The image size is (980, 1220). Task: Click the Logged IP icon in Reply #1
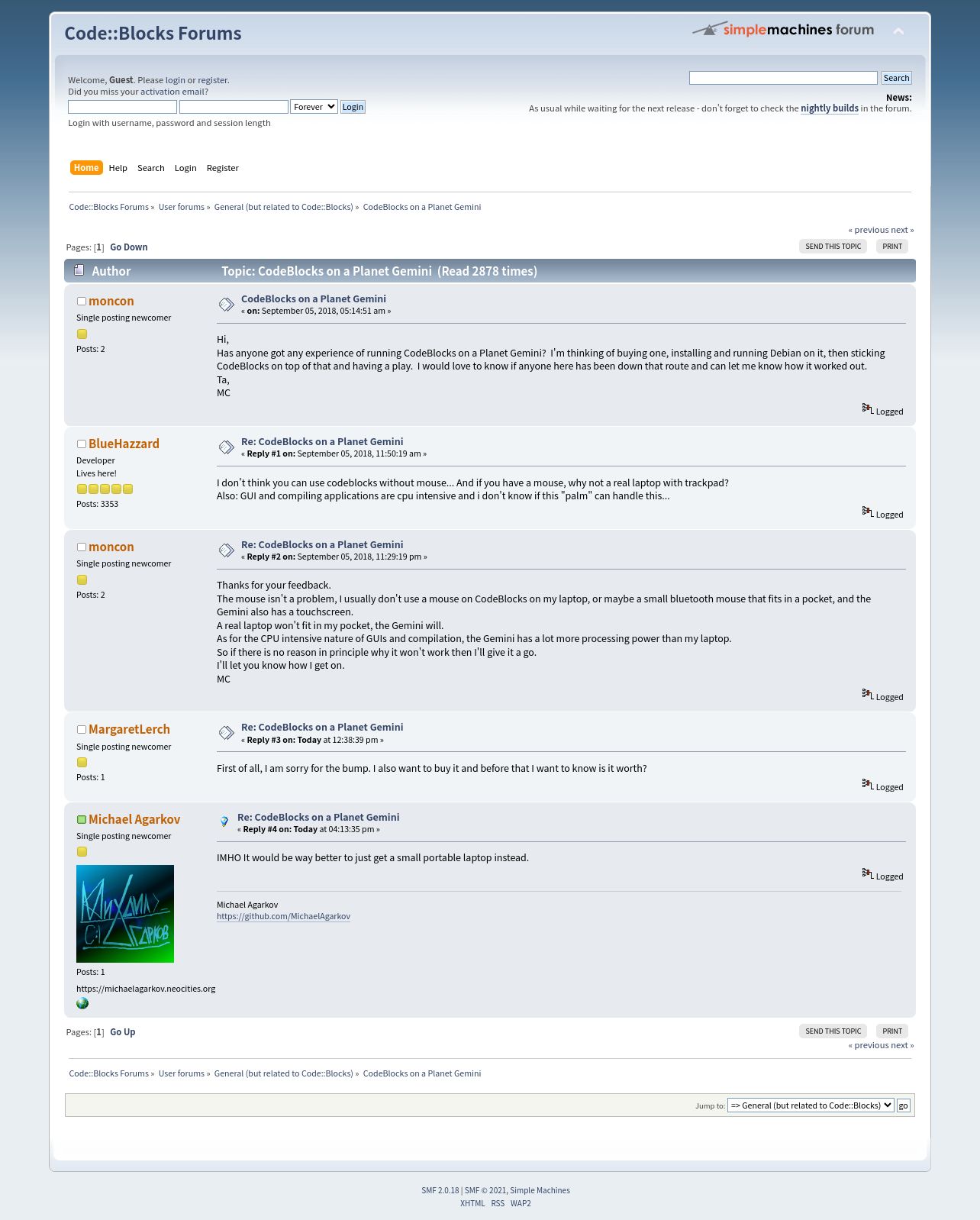tap(868, 512)
